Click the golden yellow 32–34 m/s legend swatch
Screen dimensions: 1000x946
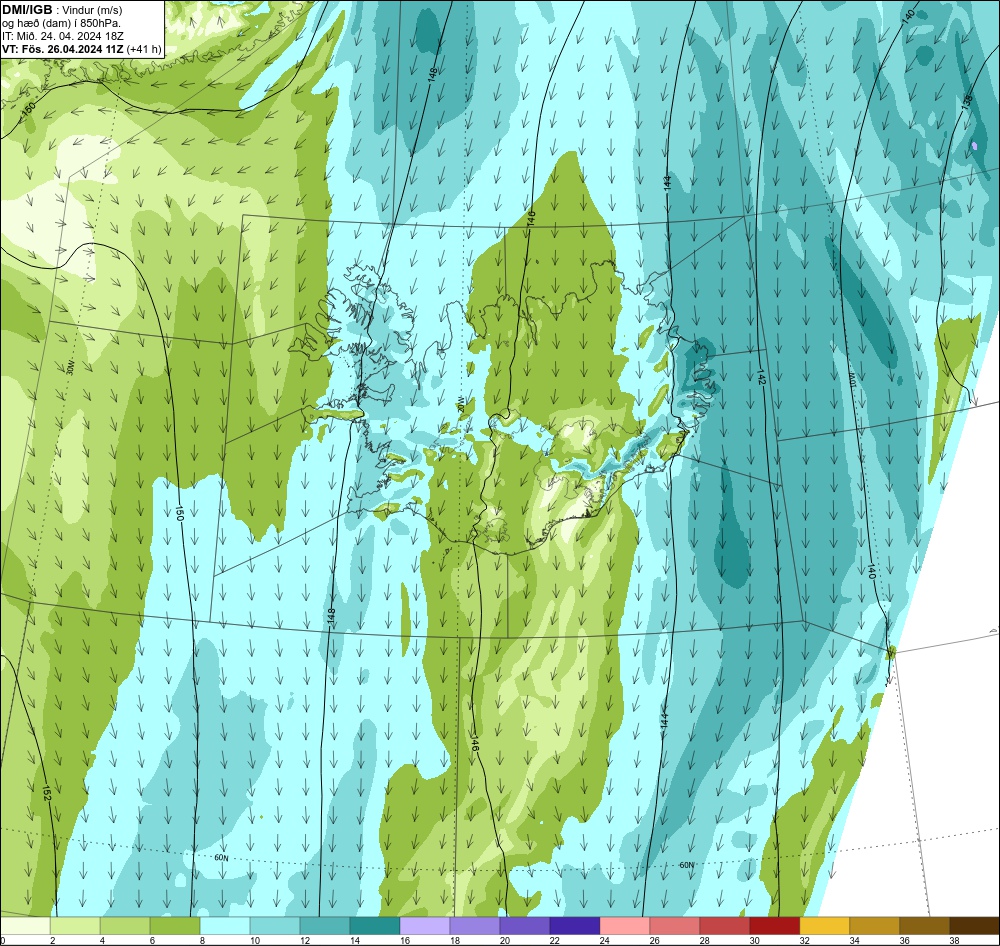[x=824, y=926]
